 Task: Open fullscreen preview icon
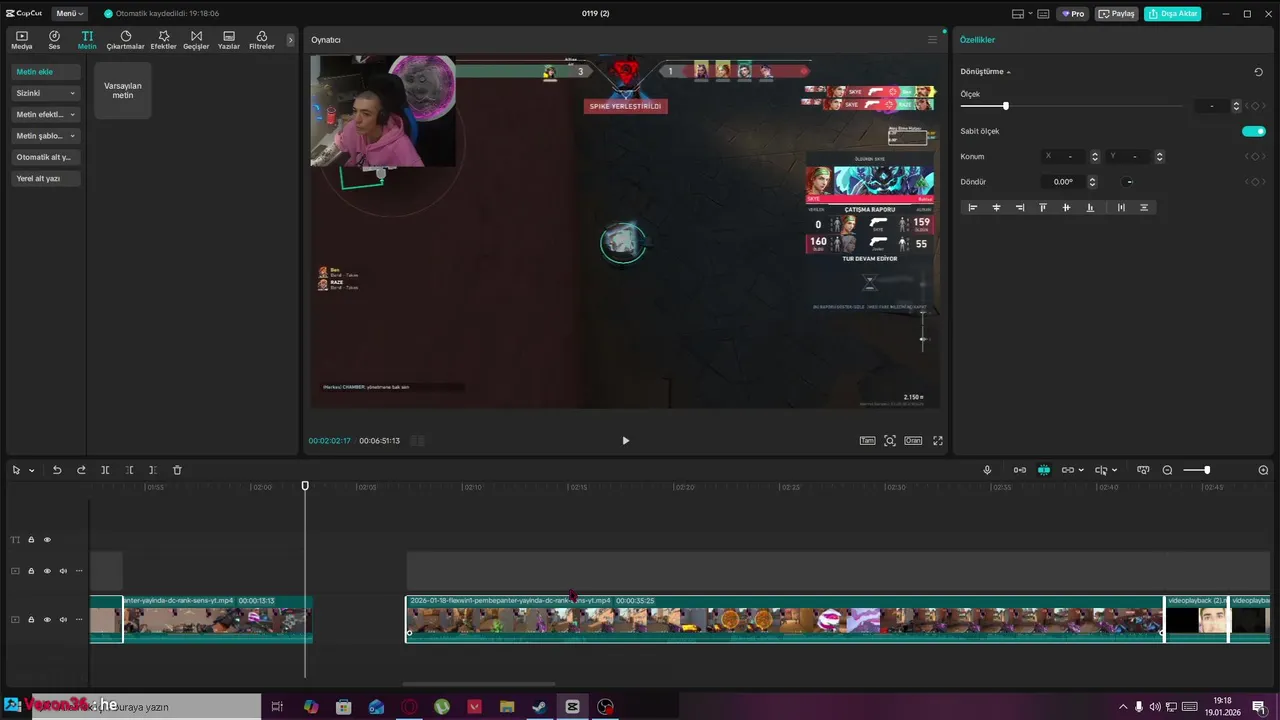[x=938, y=440]
